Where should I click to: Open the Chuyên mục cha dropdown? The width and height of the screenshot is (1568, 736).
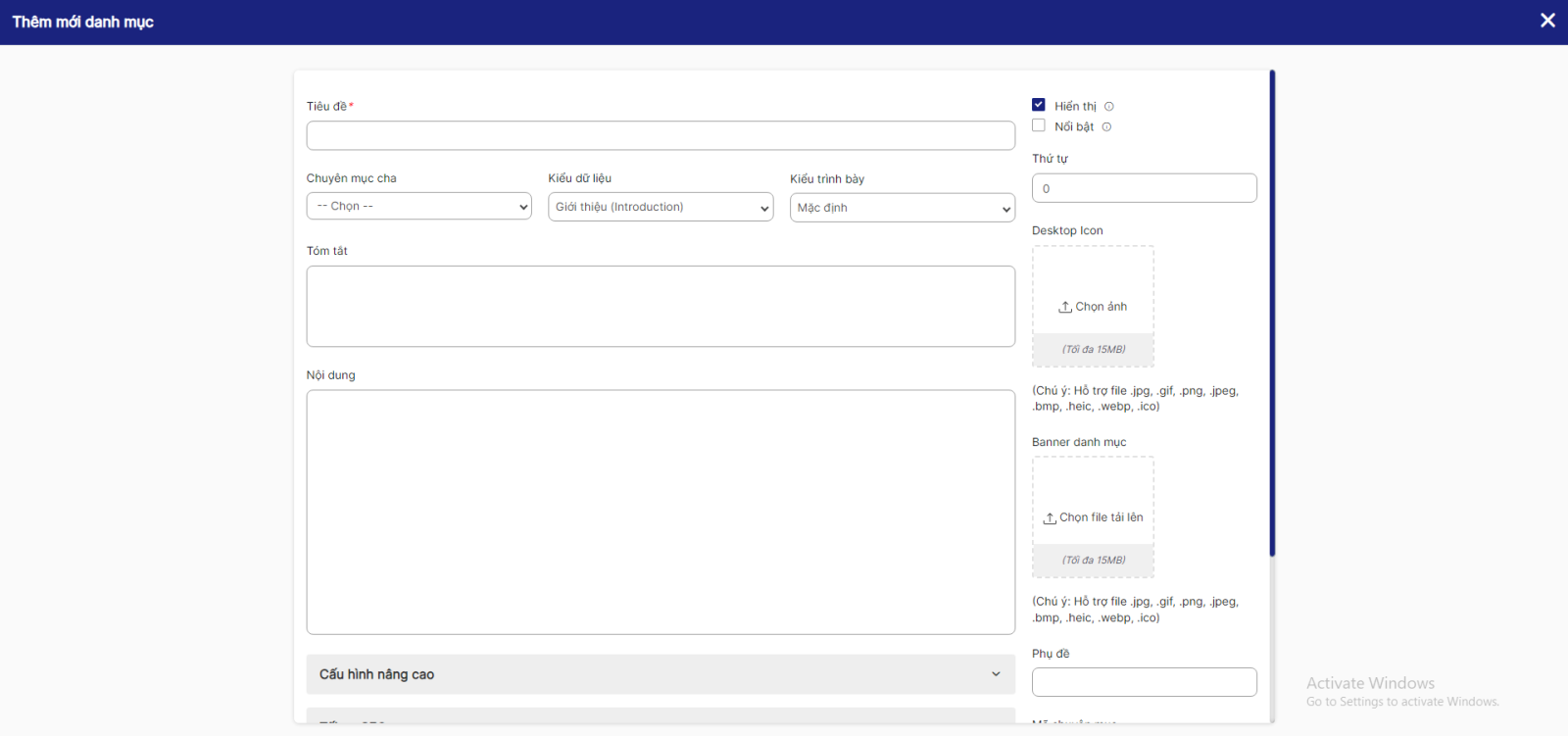(418, 207)
